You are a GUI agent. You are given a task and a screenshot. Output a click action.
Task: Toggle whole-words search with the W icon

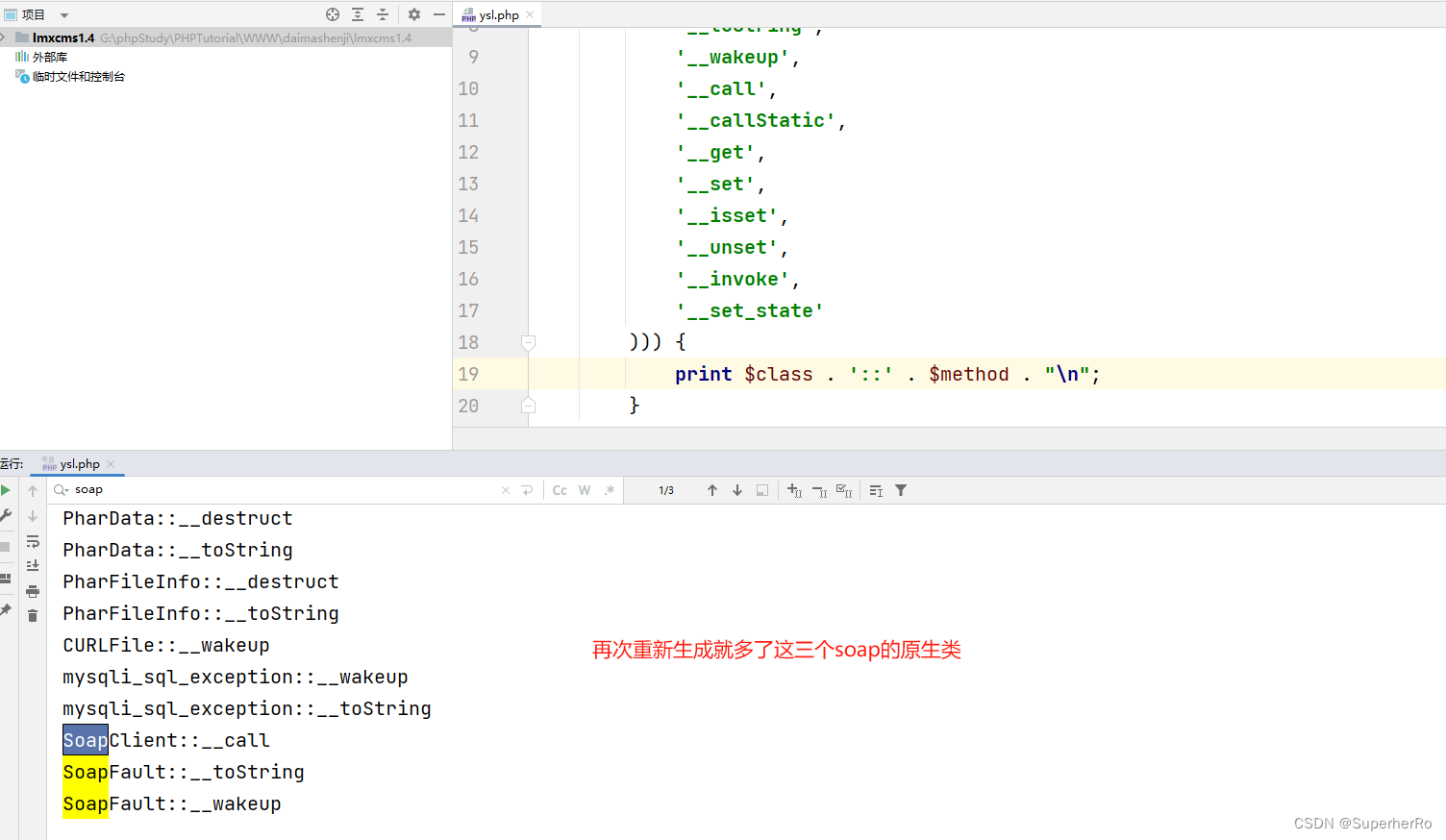coord(584,490)
